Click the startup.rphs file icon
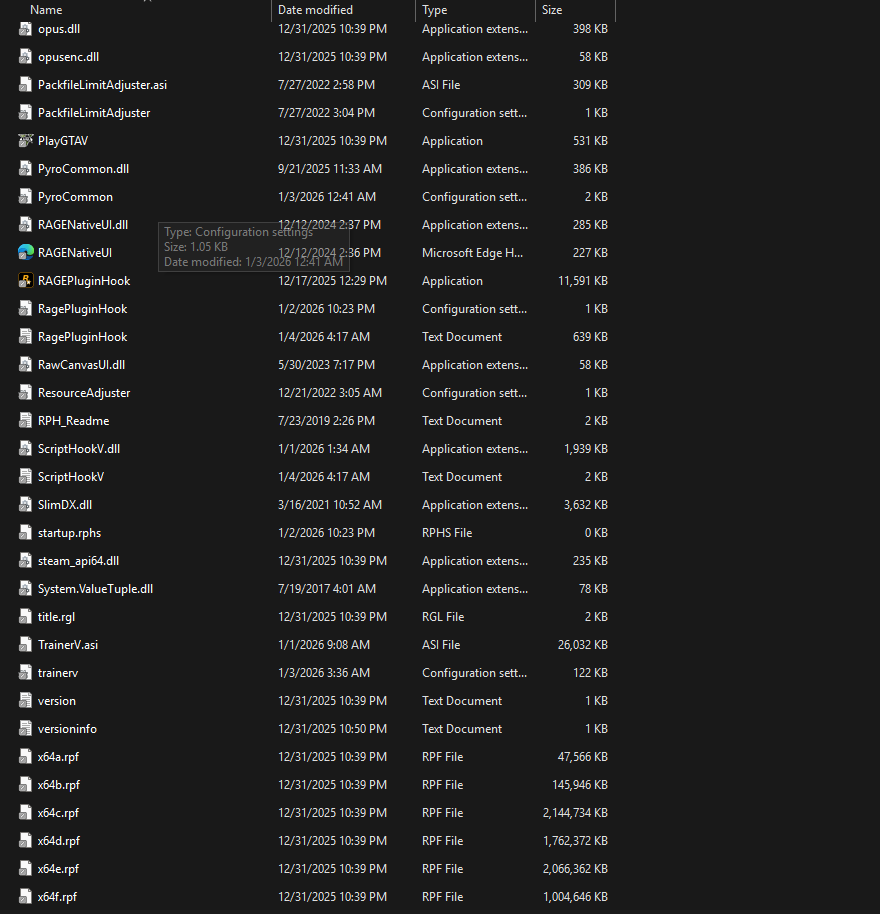The height and width of the screenshot is (914, 880). [25, 532]
